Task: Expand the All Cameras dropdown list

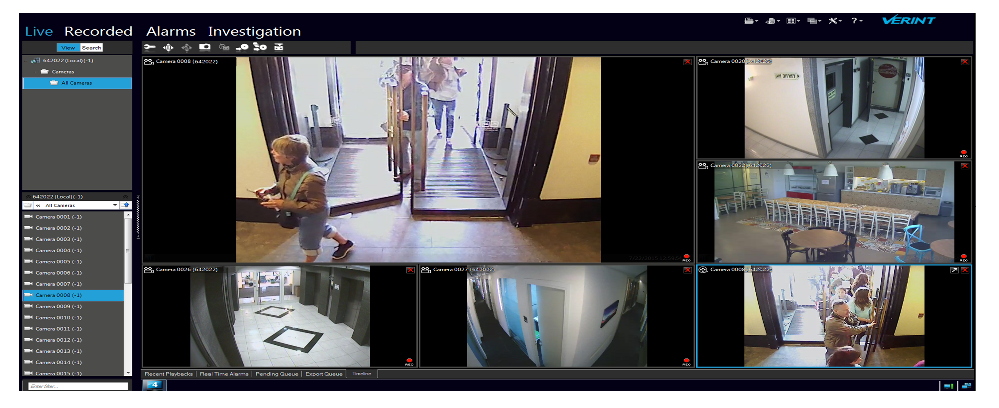Action: coord(115,204)
